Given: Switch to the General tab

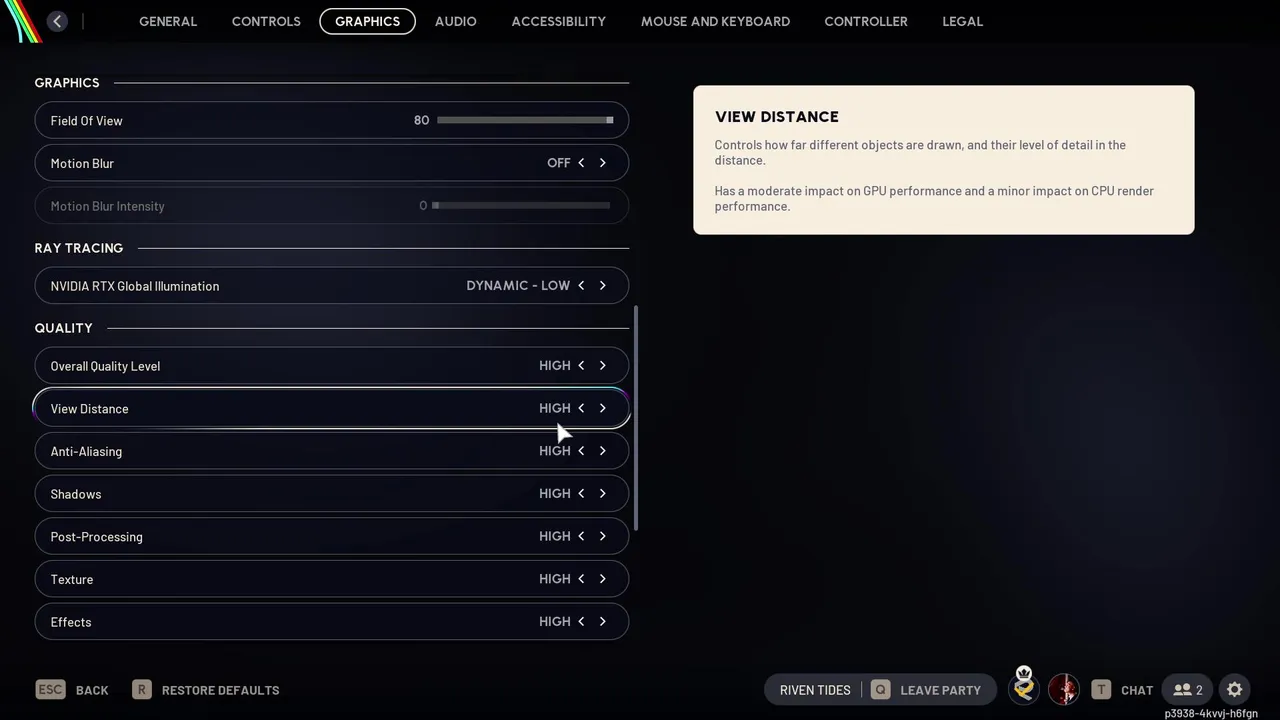Looking at the screenshot, I should [168, 21].
